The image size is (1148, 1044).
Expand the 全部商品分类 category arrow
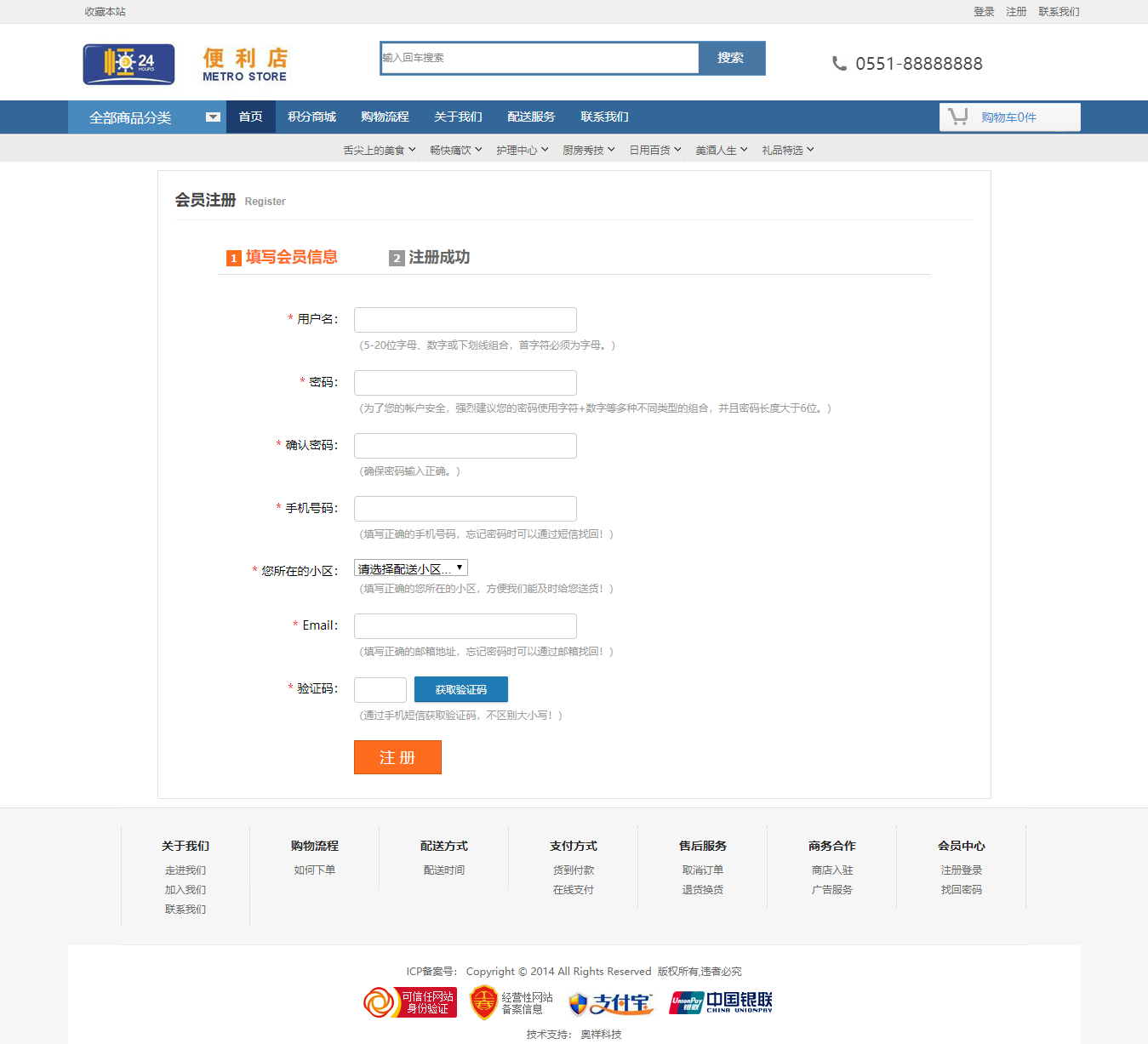213,117
